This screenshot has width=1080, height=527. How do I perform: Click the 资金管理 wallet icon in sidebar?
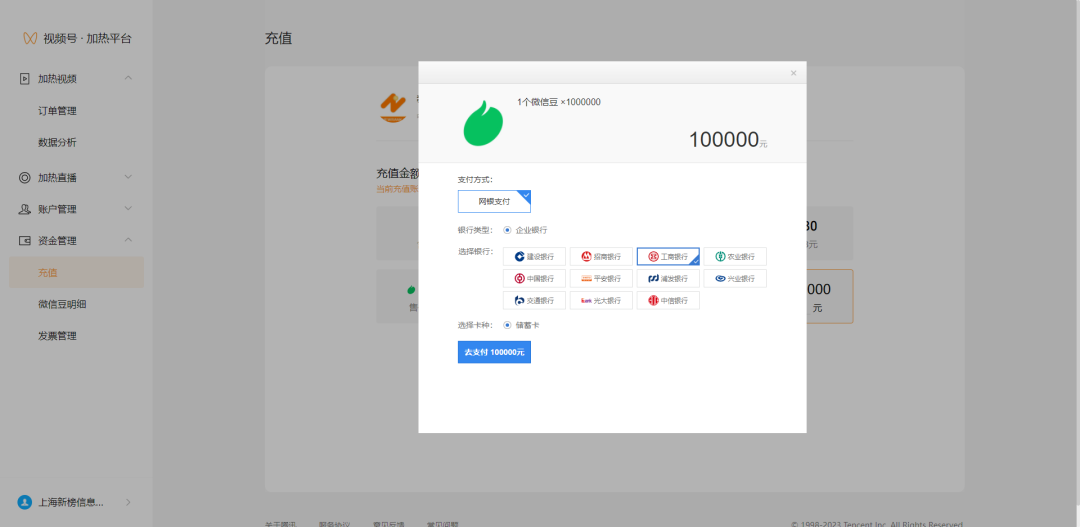25,241
